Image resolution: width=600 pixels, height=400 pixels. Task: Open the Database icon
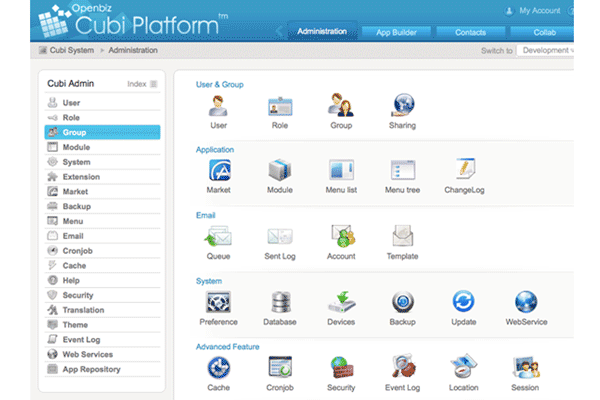(x=280, y=302)
